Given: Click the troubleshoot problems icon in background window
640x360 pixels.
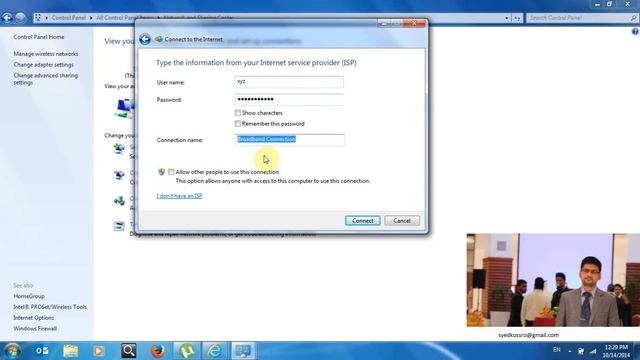Looking at the screenshot, I should (119, 226).
